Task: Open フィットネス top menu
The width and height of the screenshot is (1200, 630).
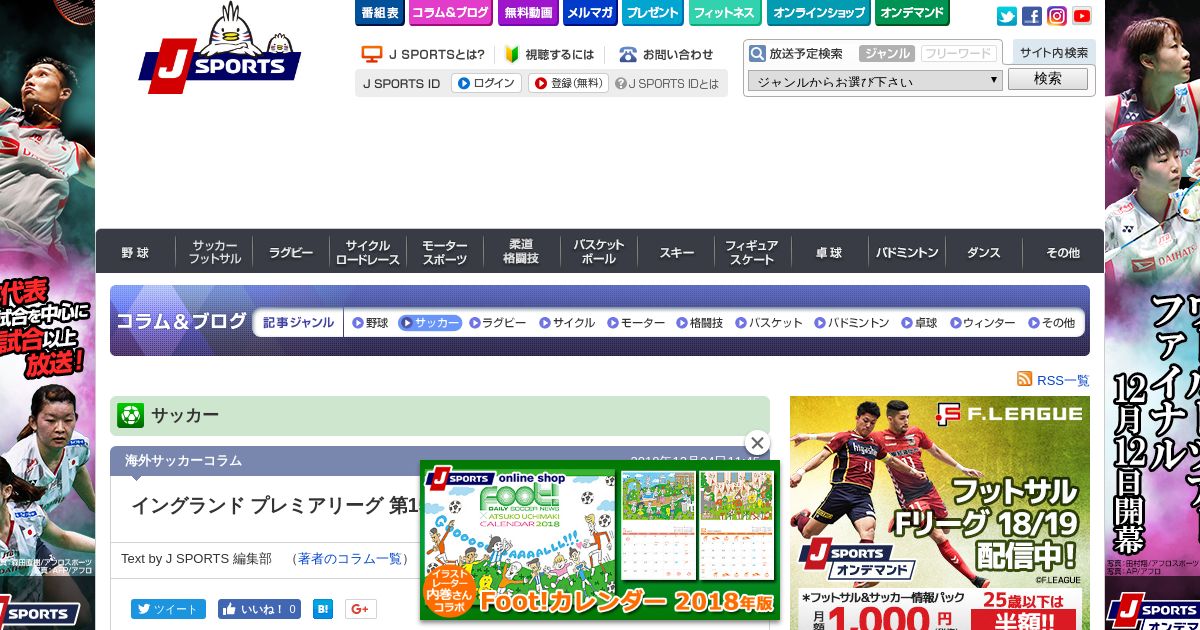Action: point(725,13)
